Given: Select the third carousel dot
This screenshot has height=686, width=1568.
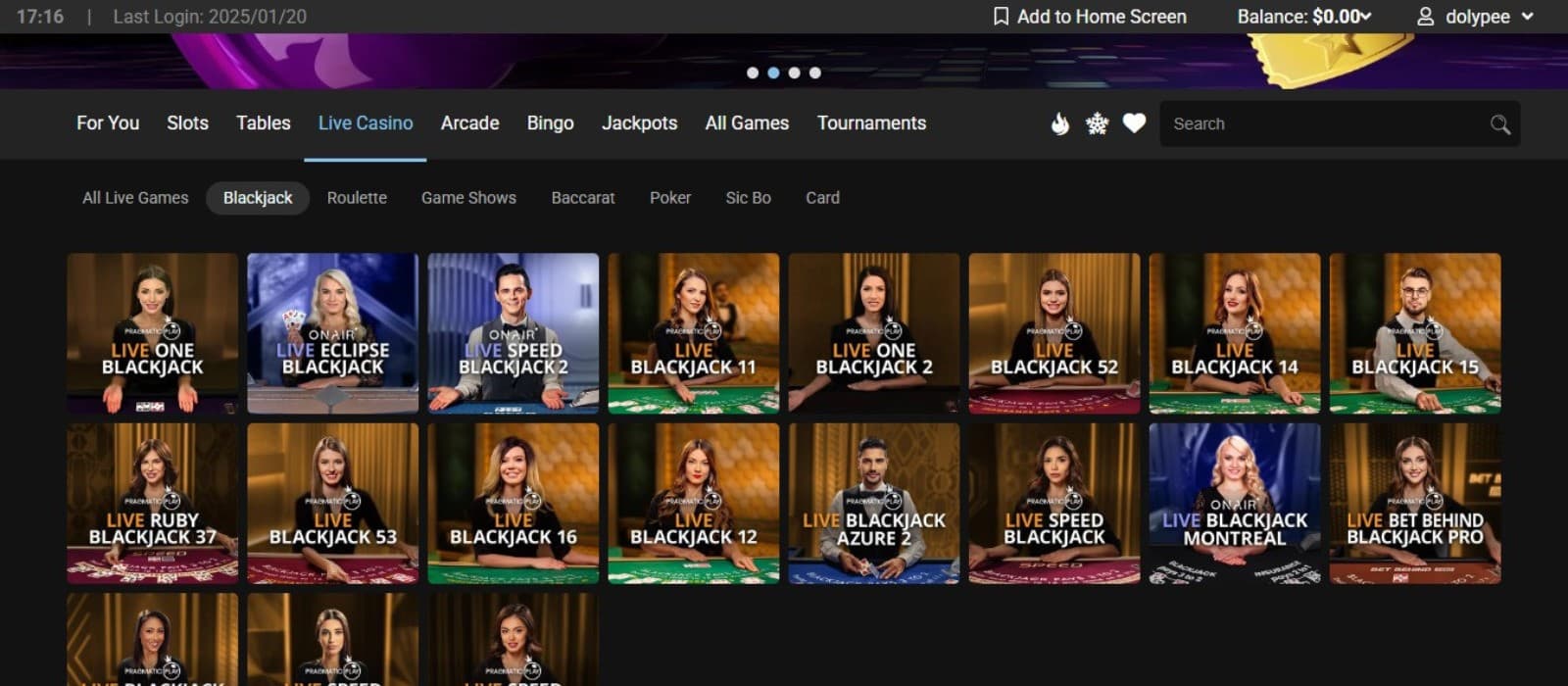Looking at the screenshot, I should 794,73.
